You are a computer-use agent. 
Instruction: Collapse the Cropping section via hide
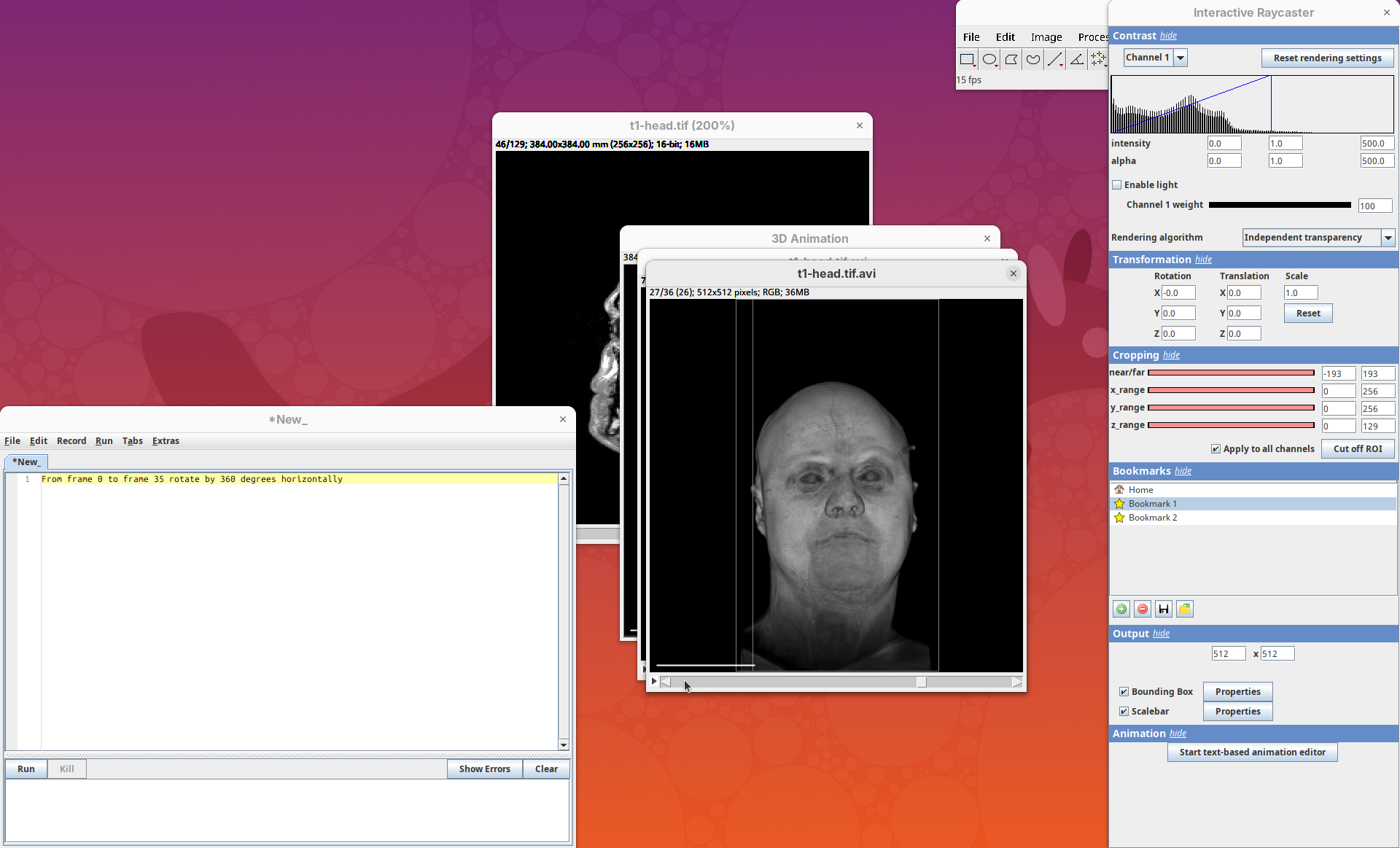pos(1171,355)
